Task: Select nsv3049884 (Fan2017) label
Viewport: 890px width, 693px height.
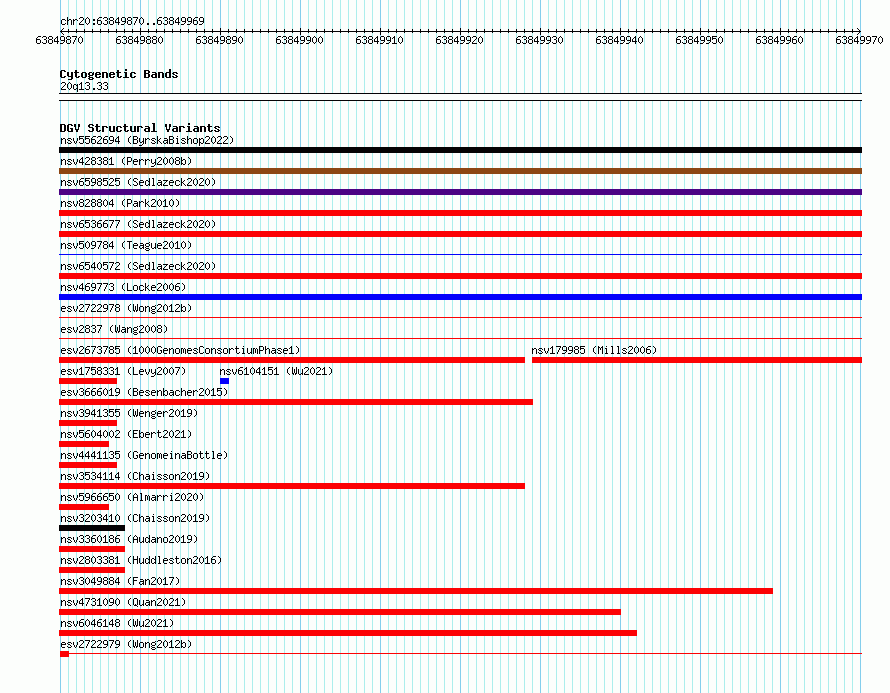Action: click(x=120, y=581)
